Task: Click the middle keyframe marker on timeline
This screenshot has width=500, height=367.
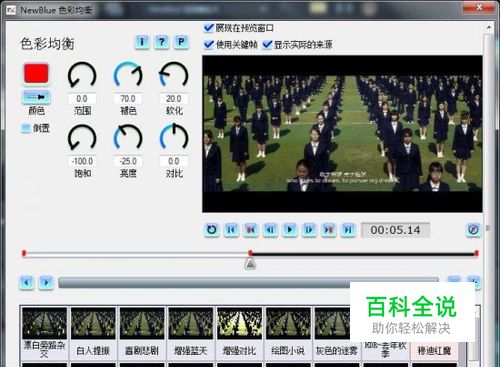Action: point(250,253)
